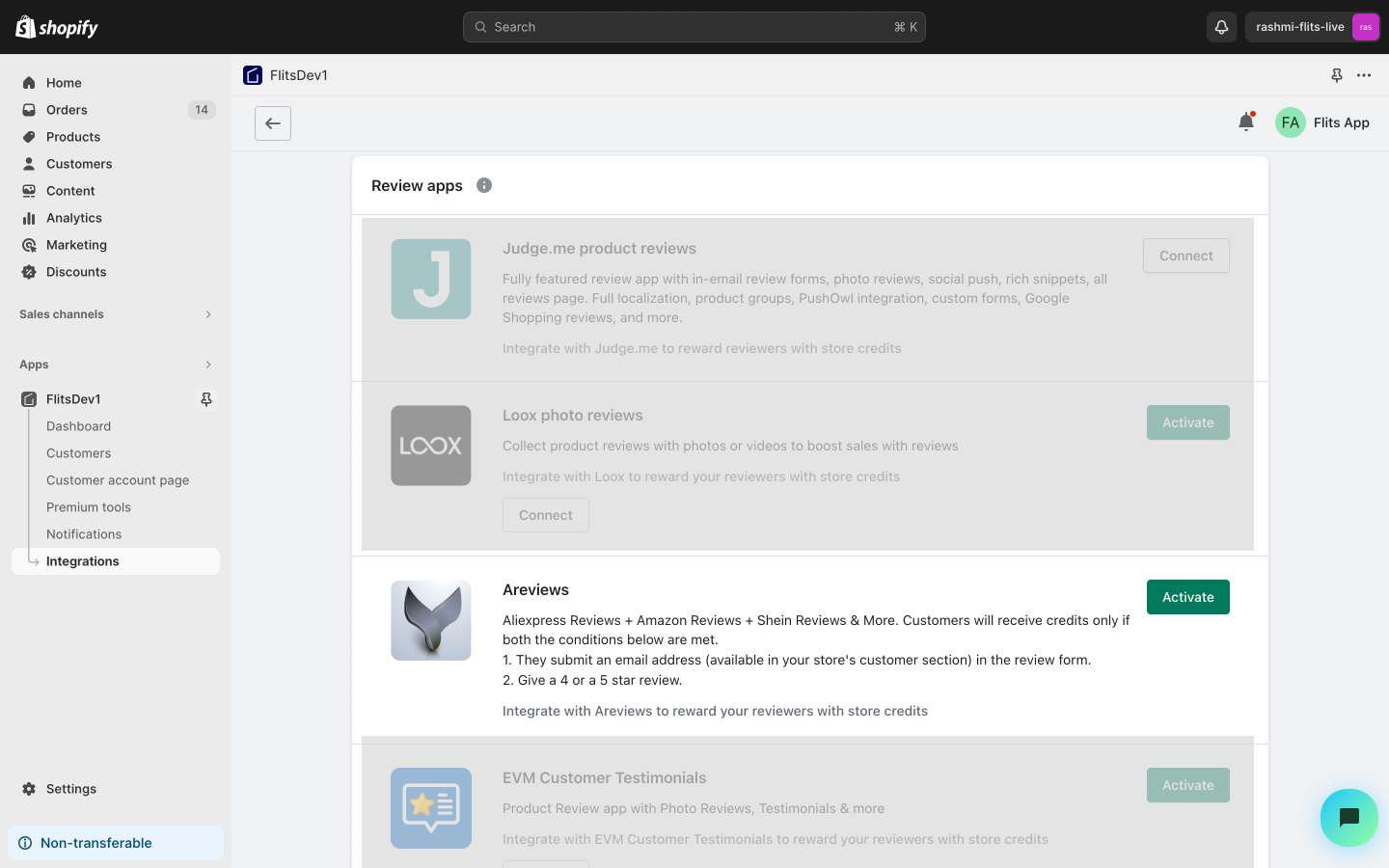Open the three-dot more actions menu
Image resolution: width=1389 pixels, height=868 pixels.
click(x=1364, y=75)
